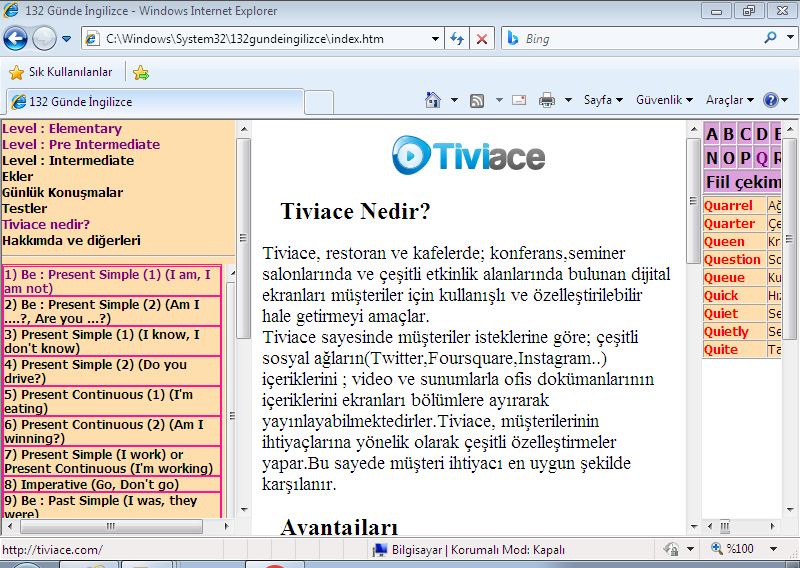Click the word Queen in dictionary list
Viewport: 800px width, 568px height.
724,241
